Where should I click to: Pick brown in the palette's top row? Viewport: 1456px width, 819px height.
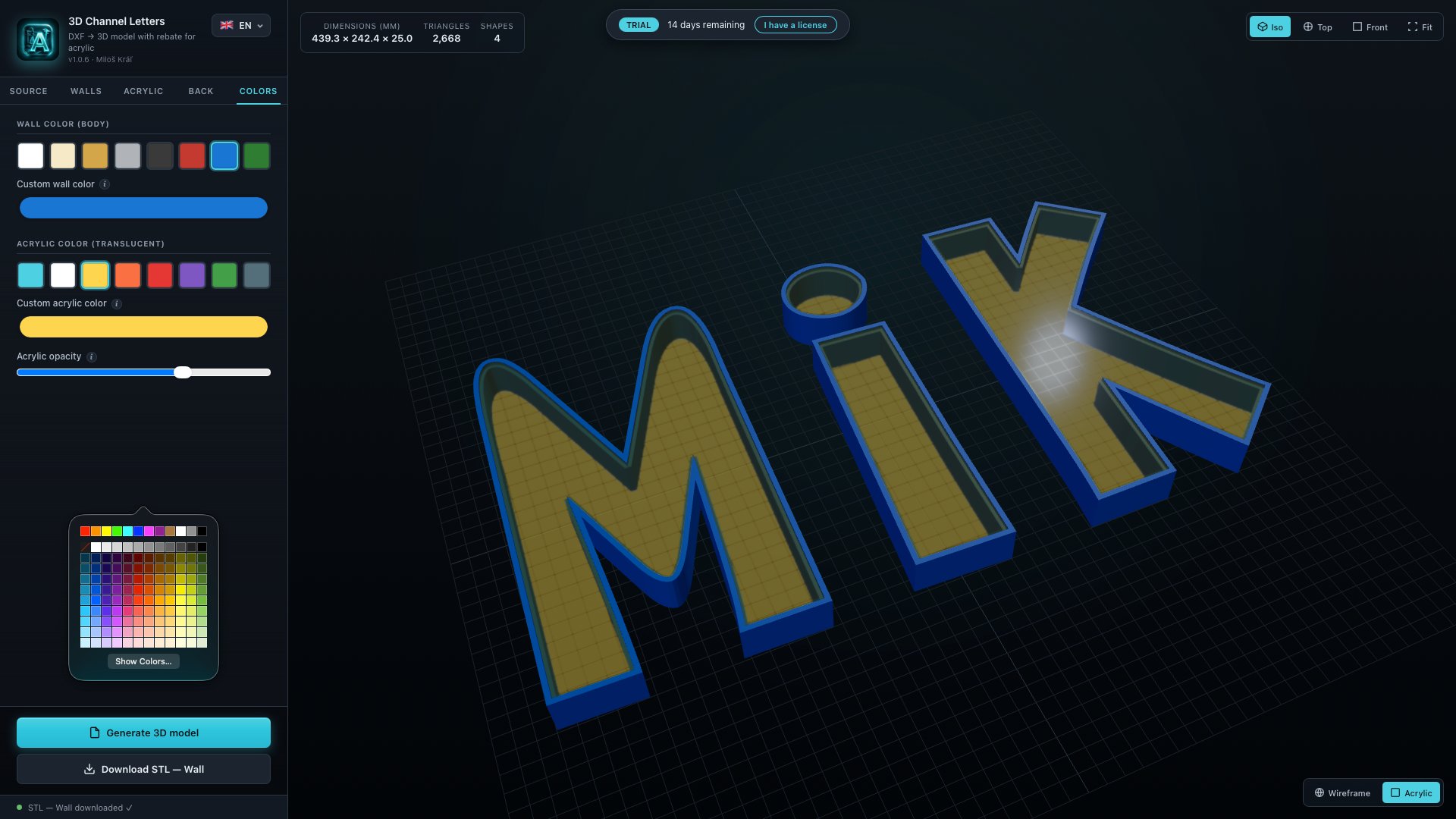tap(170, 532)
